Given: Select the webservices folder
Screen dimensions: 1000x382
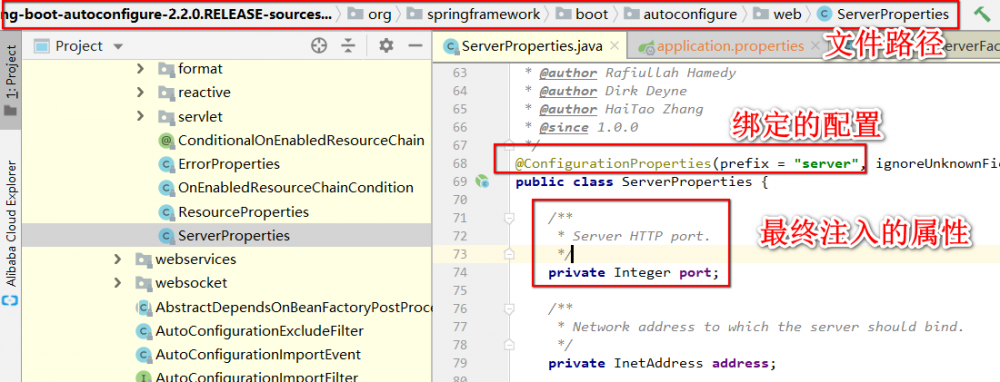Looking at the screenshot, I should (x=186, y=260).
